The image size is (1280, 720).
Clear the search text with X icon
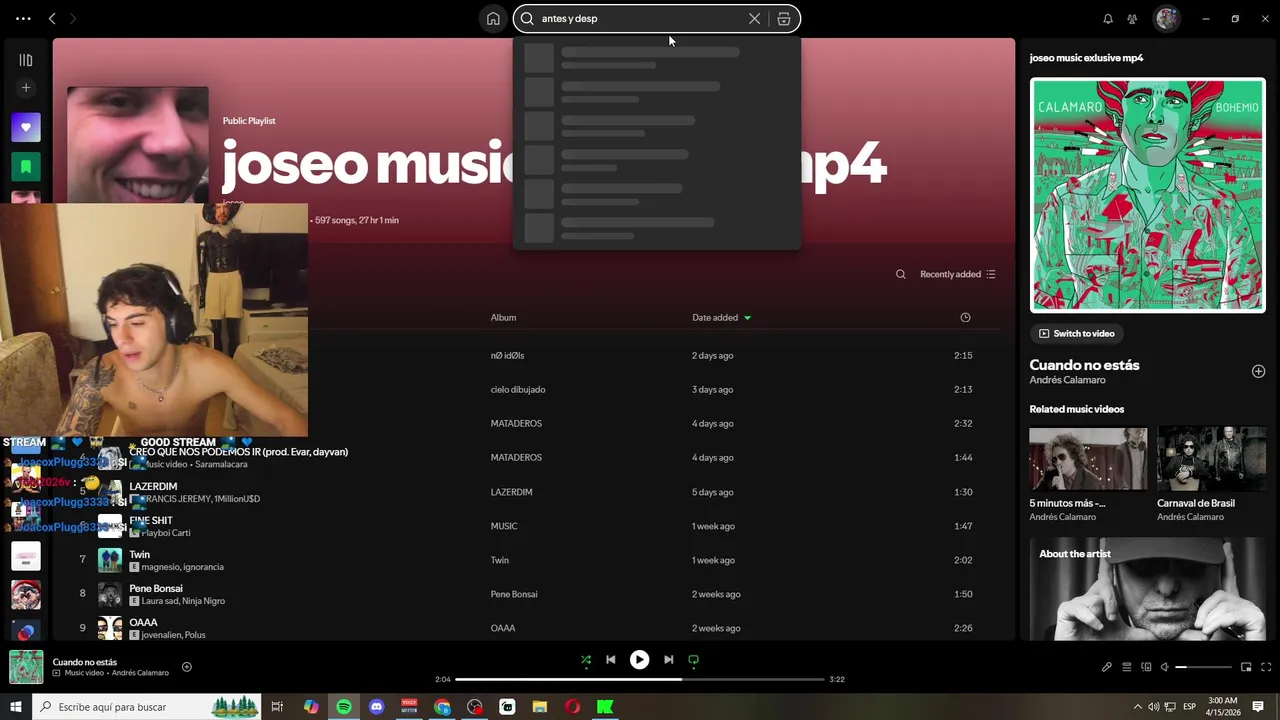click(755, 18)
